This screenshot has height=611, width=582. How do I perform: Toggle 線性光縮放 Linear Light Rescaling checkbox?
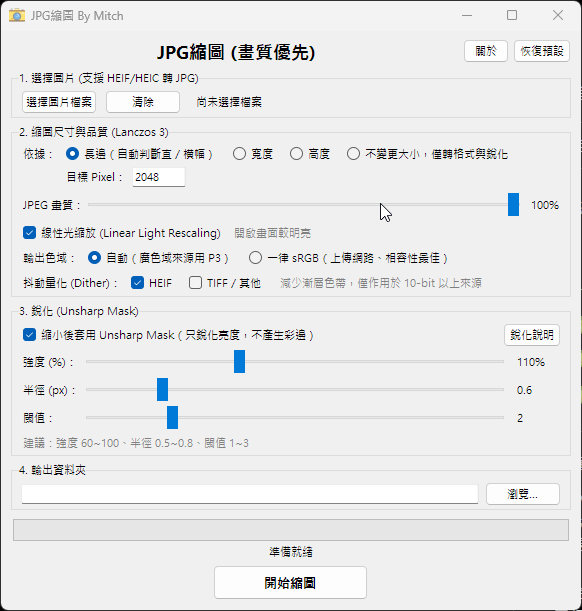coord(30,233)
